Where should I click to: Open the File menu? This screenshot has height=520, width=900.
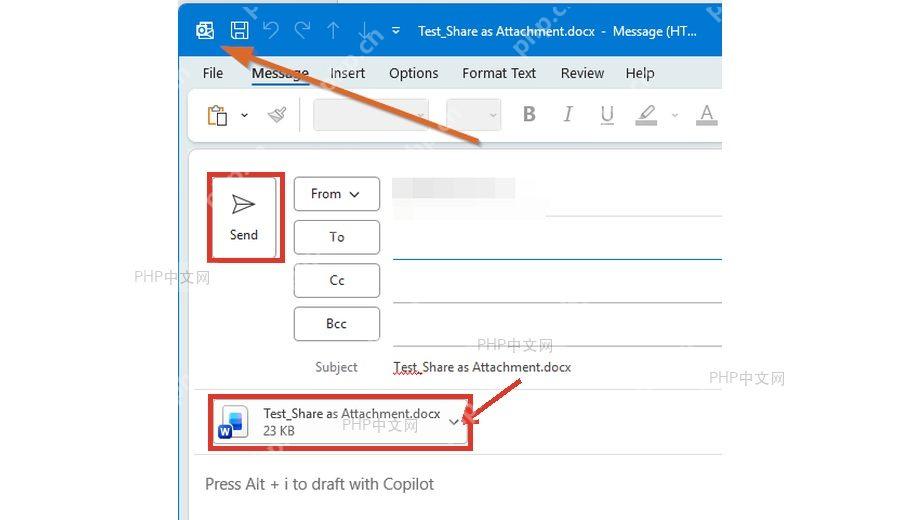tap(212, 73)
